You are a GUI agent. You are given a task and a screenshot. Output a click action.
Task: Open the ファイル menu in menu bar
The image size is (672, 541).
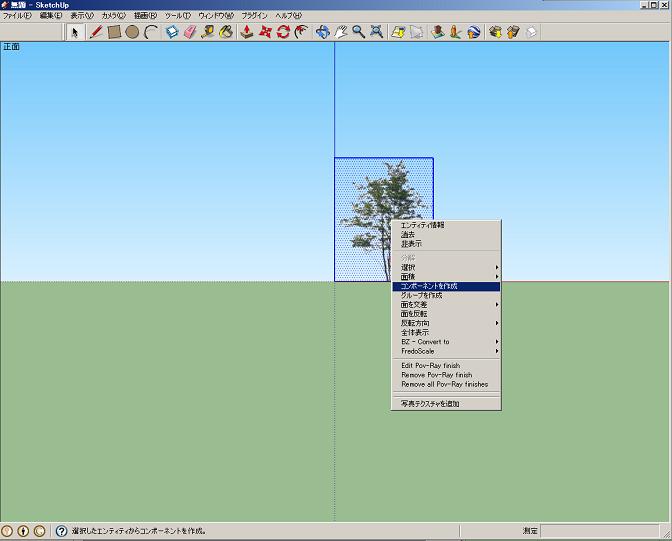pyautogui.click(x=17, y=16)
